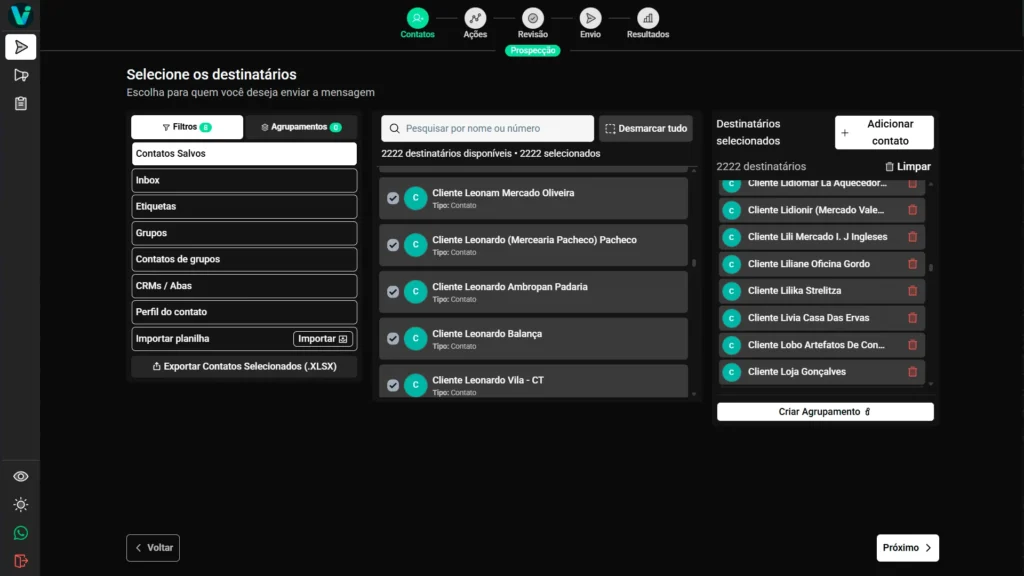
Task: Expand the Perfil do contato filter
Action: tap(244, 312)
